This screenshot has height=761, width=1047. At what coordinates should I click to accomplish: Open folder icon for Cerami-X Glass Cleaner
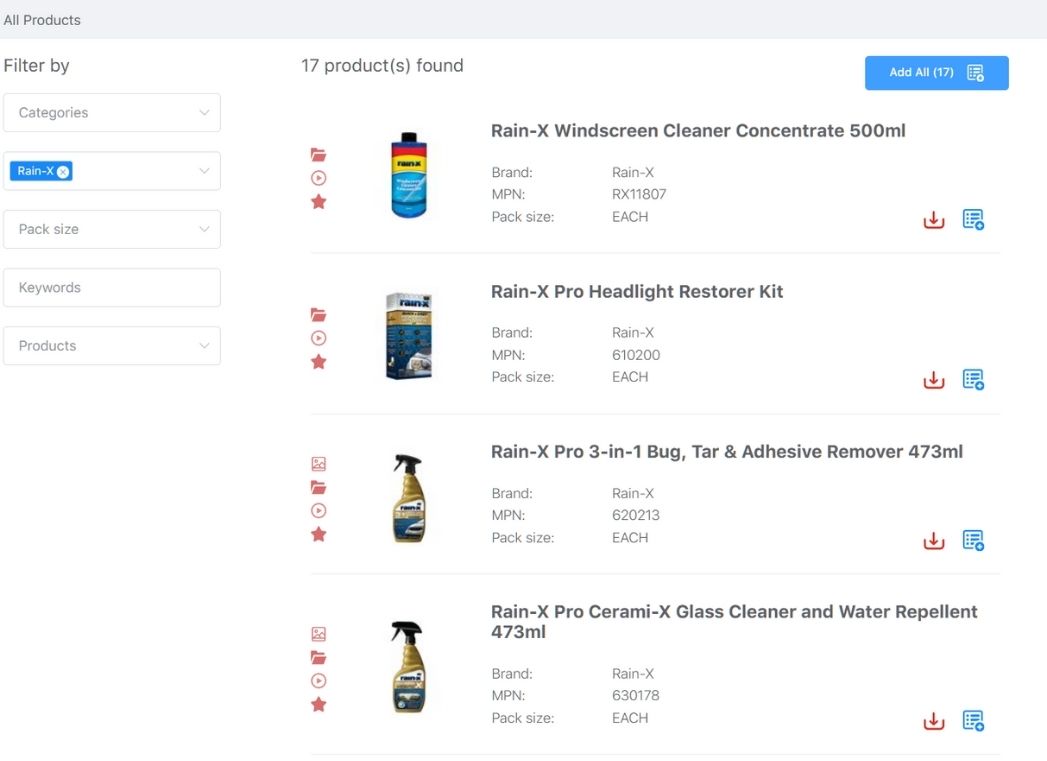319,658
